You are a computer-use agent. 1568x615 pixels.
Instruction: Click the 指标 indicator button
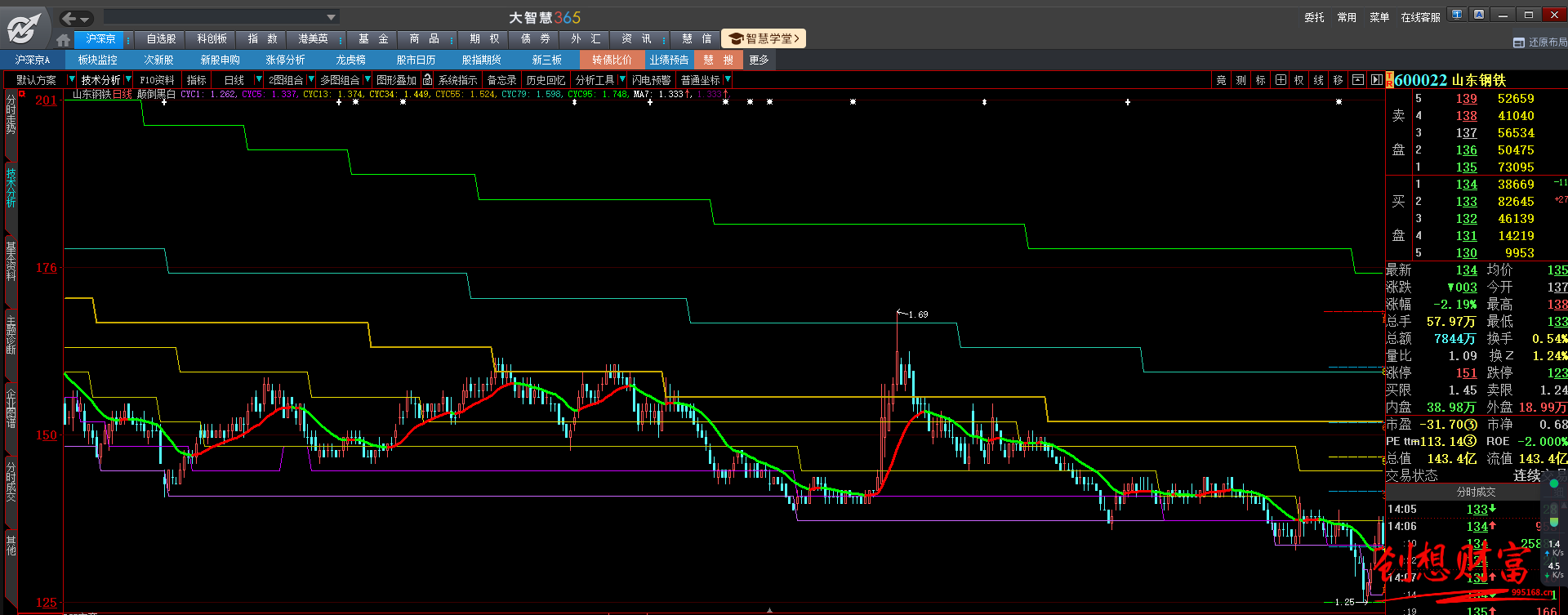(196, 80)
